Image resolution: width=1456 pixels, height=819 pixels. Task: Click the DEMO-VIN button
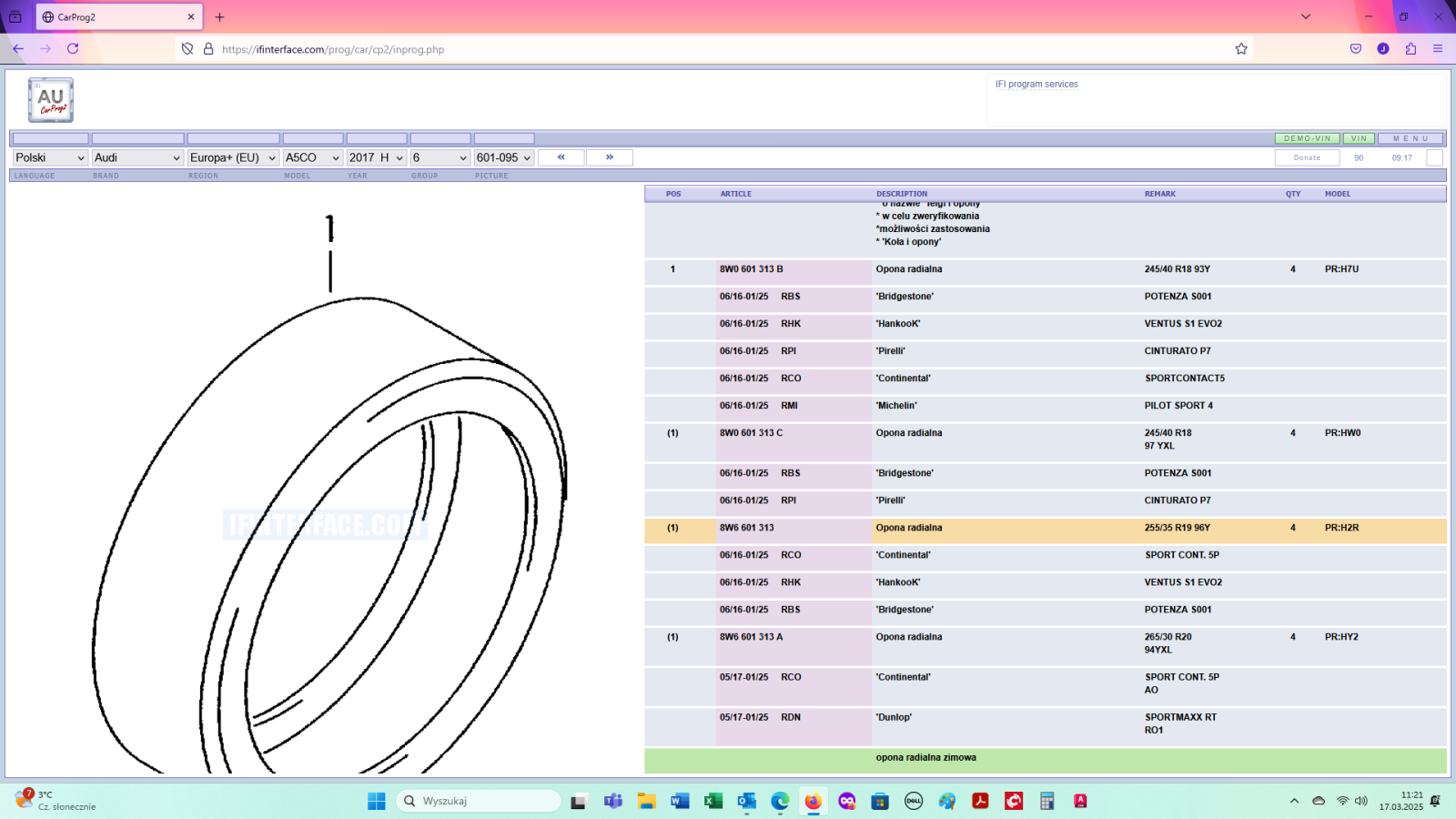[x=1307, y=138]
